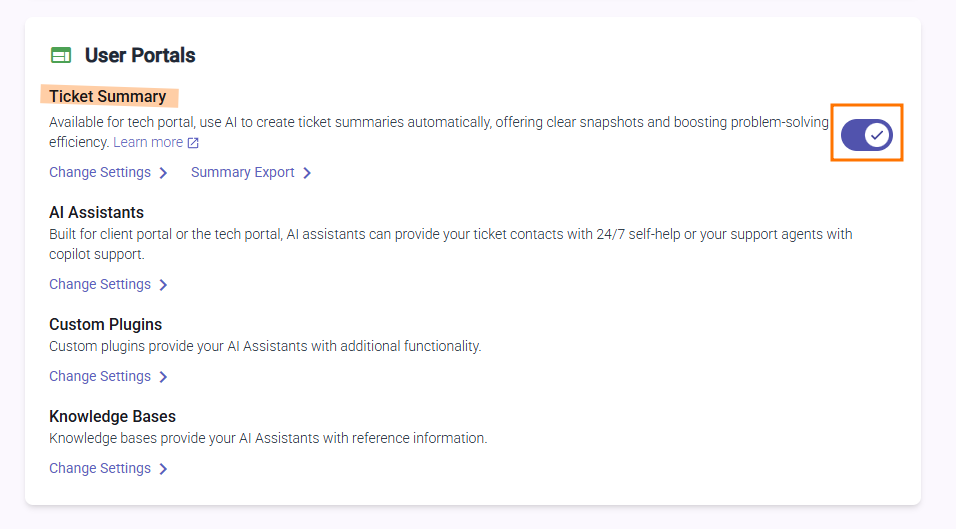Open Change Settings under Custom Plugins

(100, 376)
